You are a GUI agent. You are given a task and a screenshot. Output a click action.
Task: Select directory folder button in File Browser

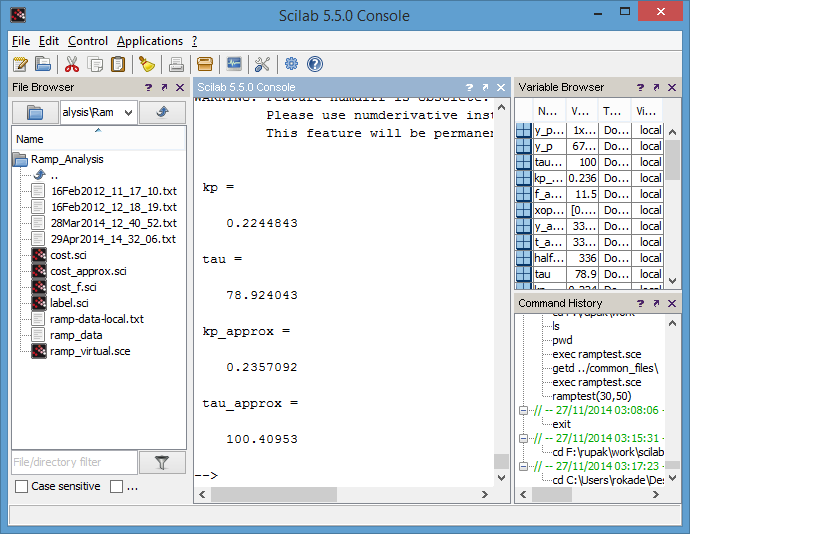[35, 112]
